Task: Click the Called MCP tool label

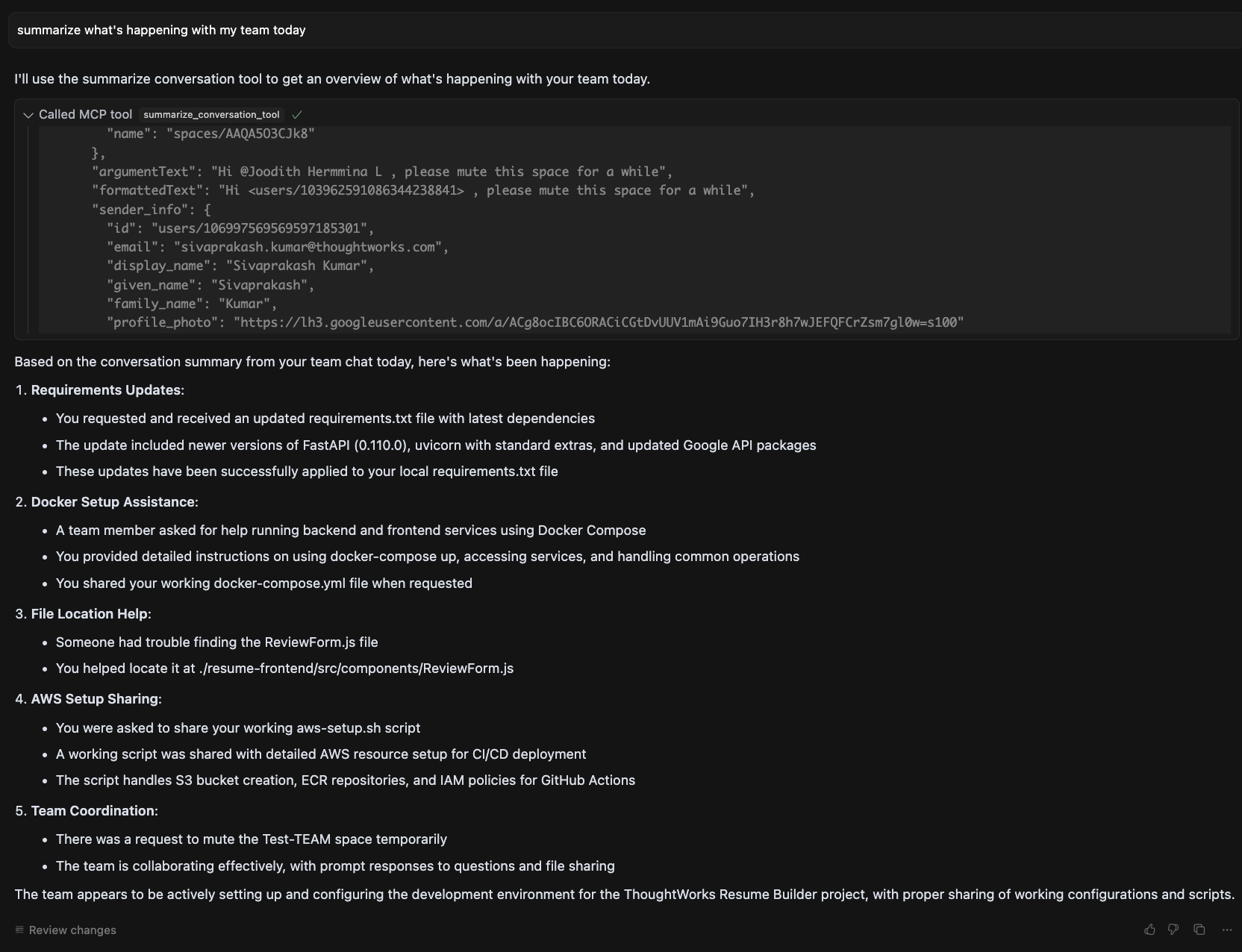Action: click(x=85, y=114)
